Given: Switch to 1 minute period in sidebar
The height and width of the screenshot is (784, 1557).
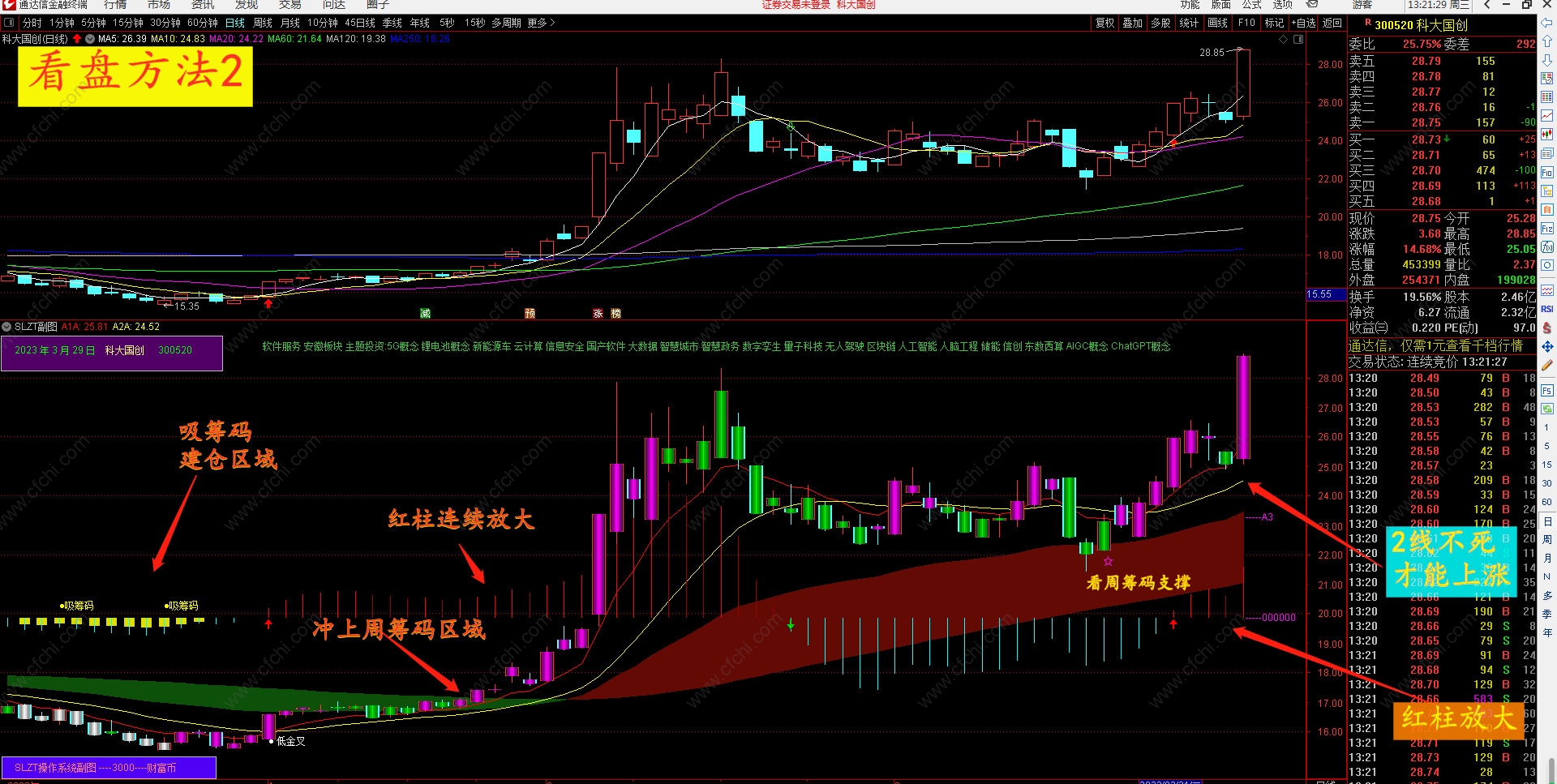Looking at the screenshot, I should (1547, 427).
